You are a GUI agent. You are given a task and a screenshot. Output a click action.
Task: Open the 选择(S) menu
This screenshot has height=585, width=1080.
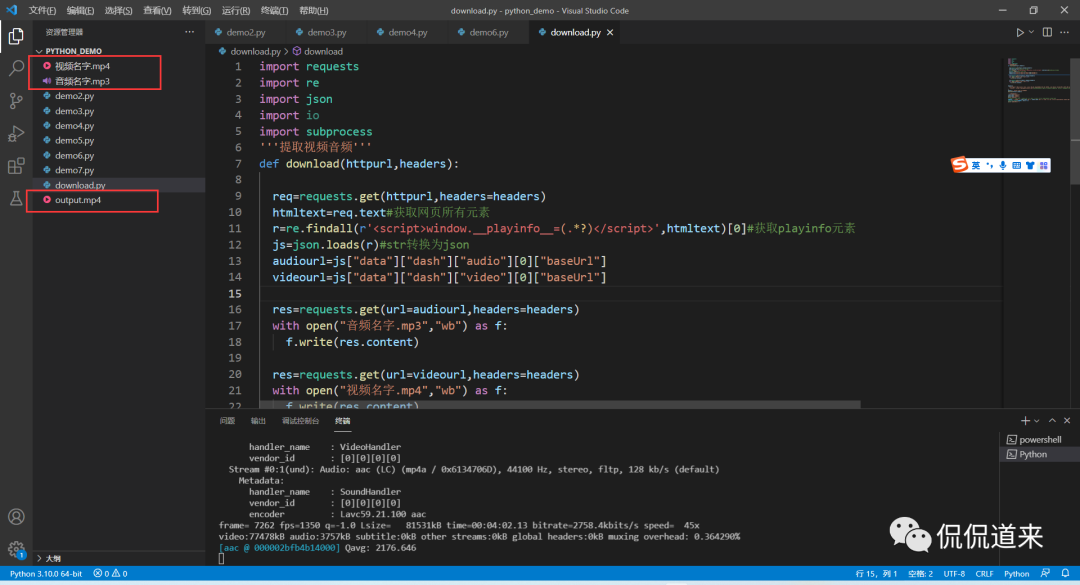click(x=118, y=10)
